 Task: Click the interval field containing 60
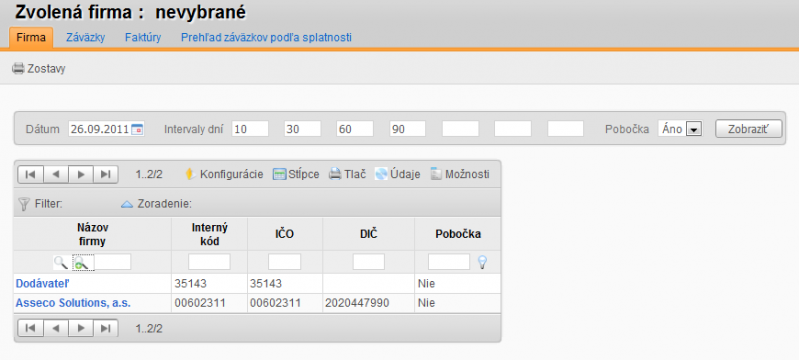pos(355,129)
